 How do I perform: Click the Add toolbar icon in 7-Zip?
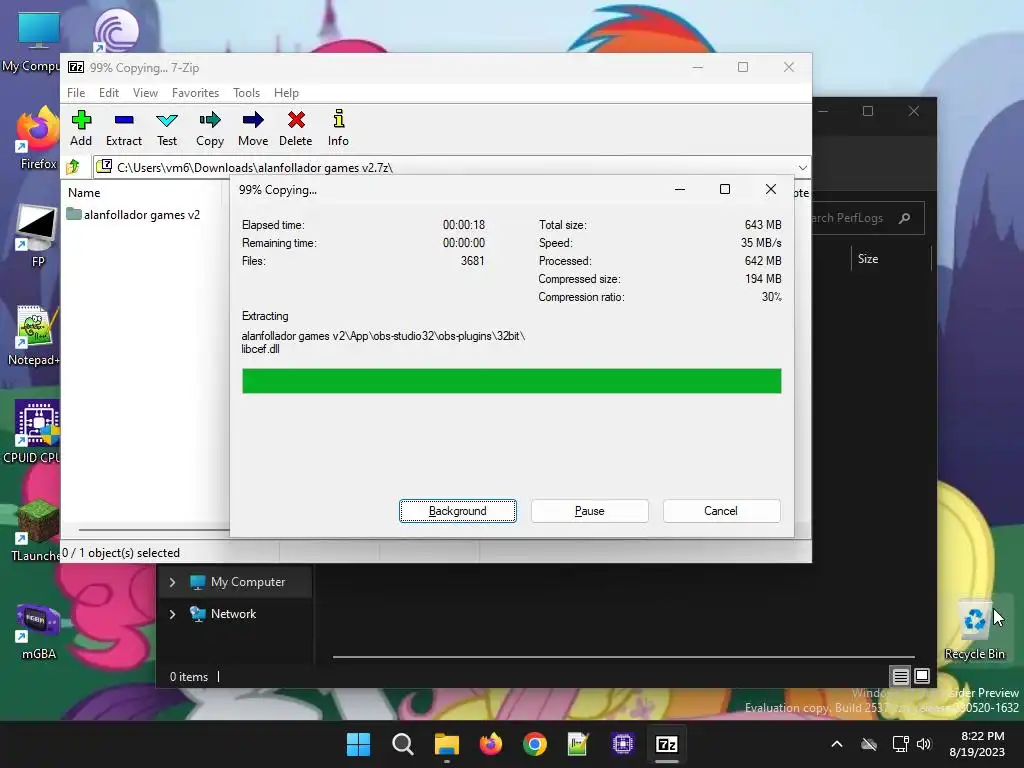coord(81,128)
